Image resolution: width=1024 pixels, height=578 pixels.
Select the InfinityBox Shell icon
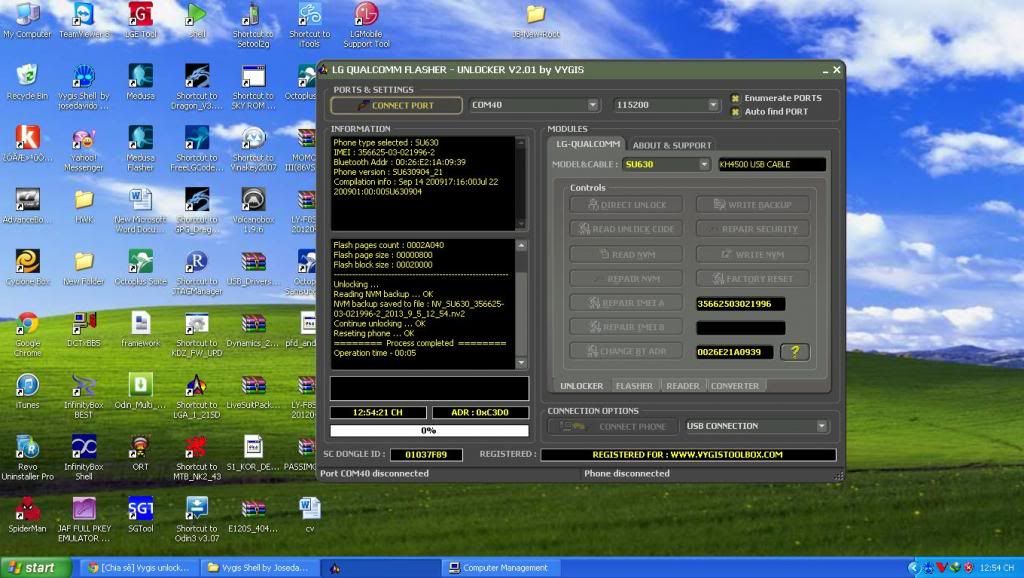(x=84, y=457)
